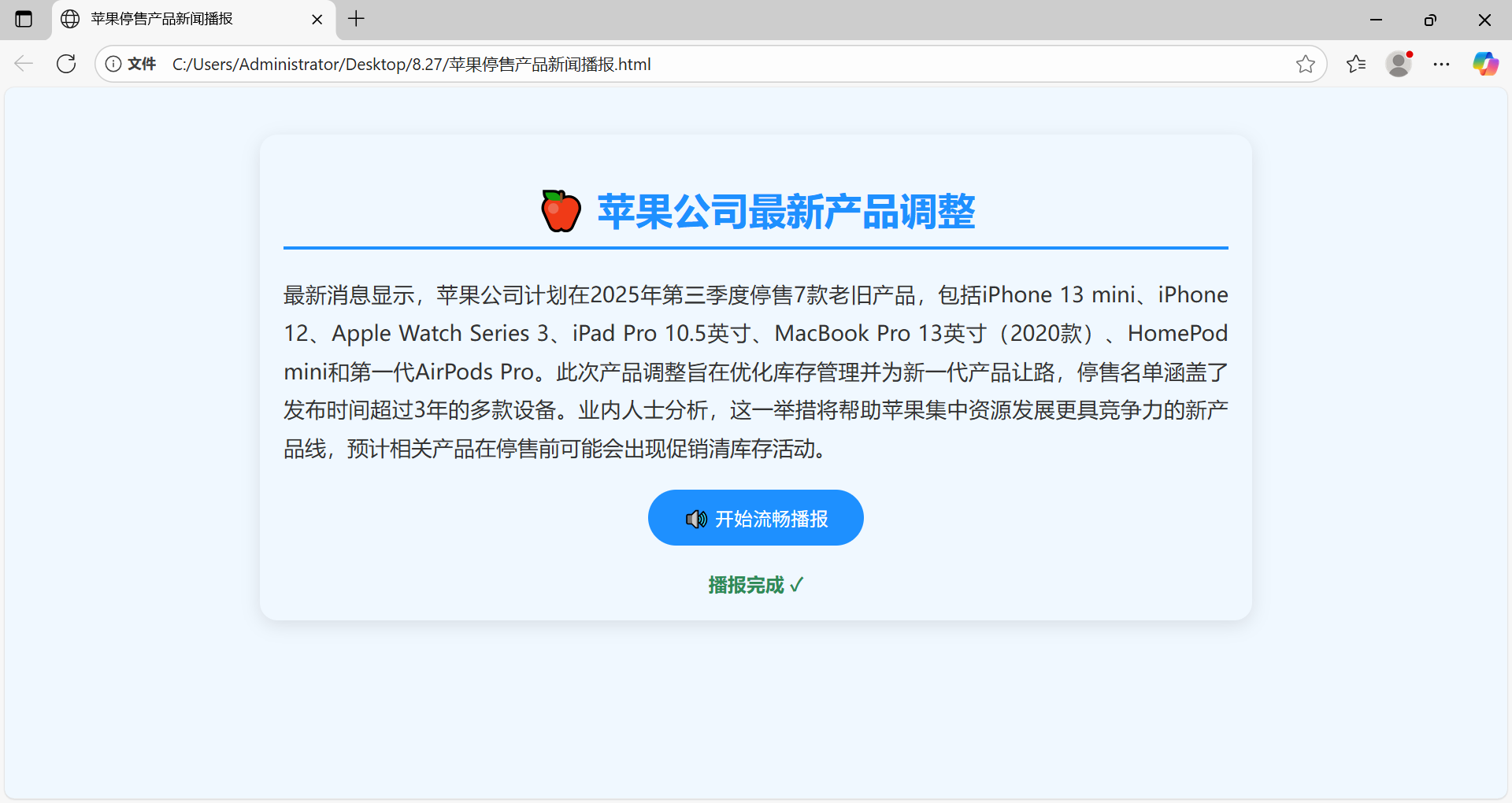Click the 播报完成 status text
The image size is (1512, 803).
click(x=756, y=585)
